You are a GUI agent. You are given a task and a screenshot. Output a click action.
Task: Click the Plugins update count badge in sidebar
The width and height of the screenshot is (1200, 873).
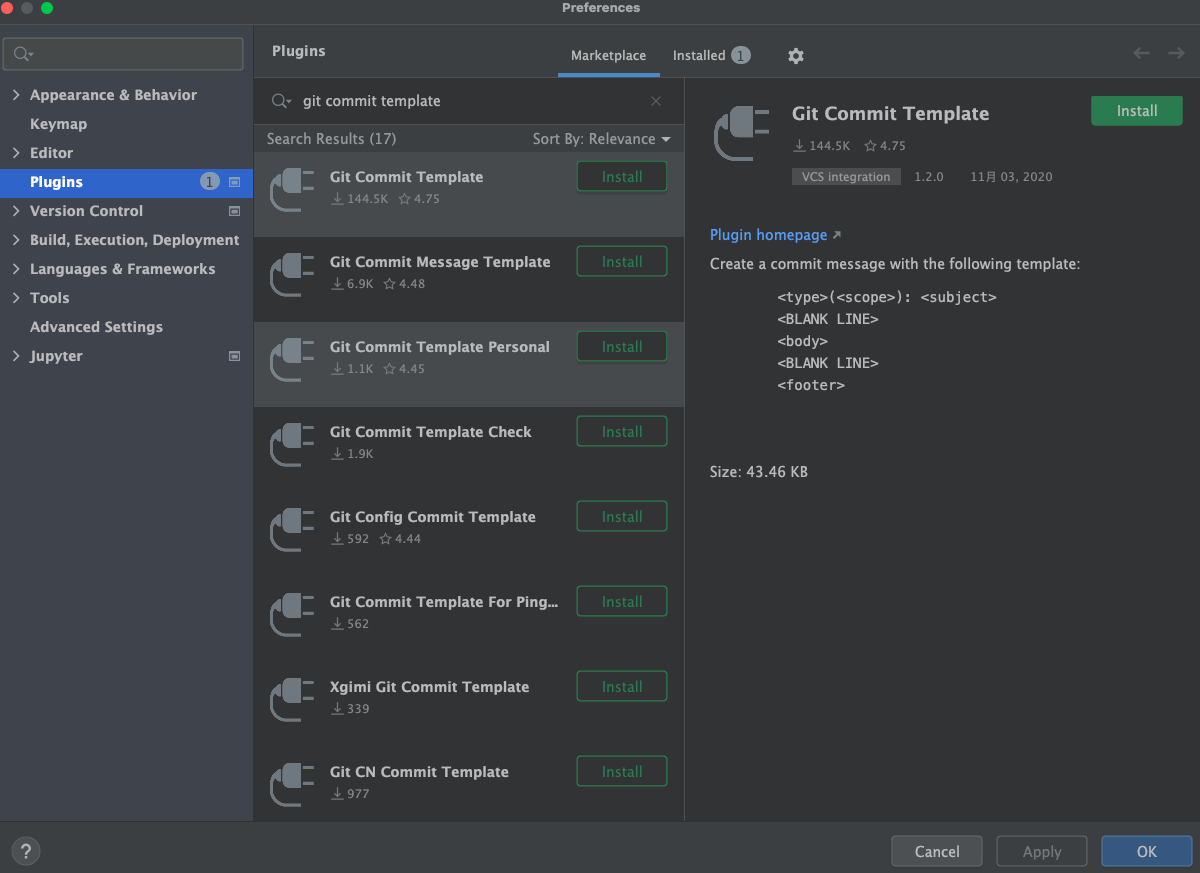click(x=209, y=182)
